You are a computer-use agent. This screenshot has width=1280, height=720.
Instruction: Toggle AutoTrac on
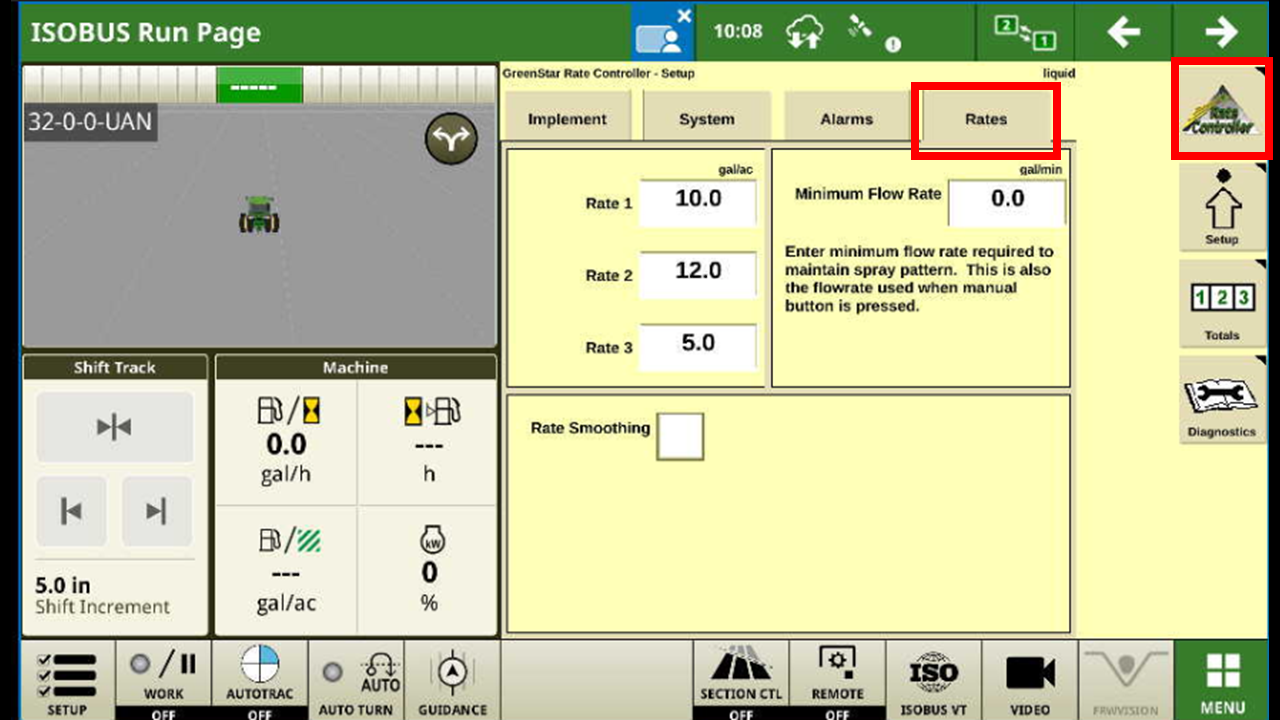[x=259, y=680]
